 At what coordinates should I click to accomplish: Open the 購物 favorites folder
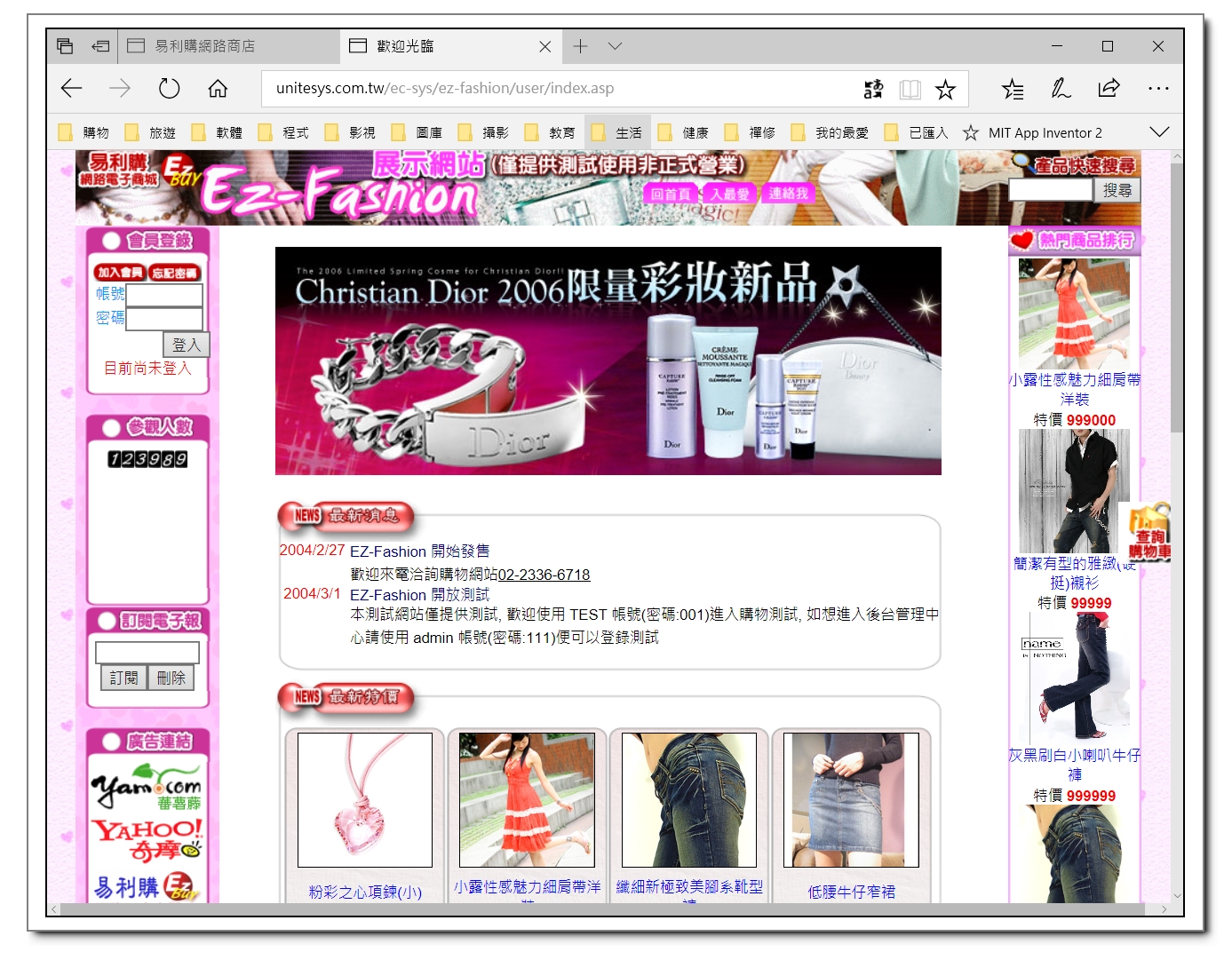(x=83, y=133)
